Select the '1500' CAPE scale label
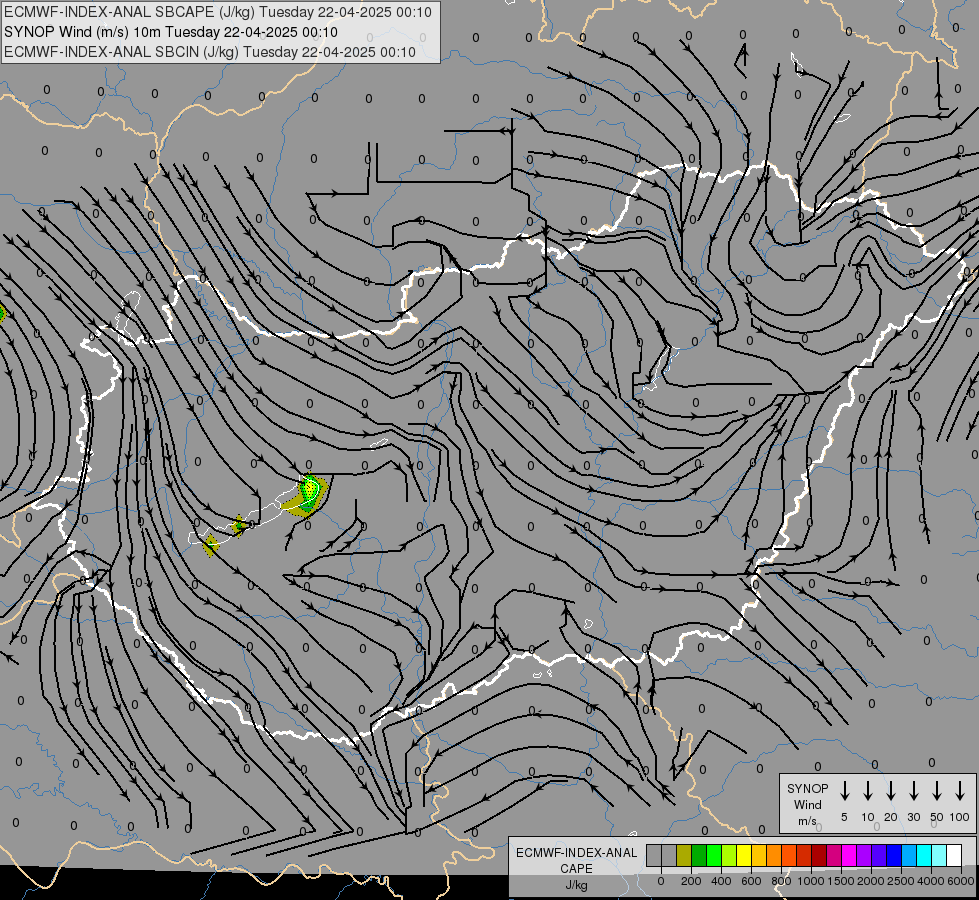The image size is (979, 900). (x=841, y=881)
